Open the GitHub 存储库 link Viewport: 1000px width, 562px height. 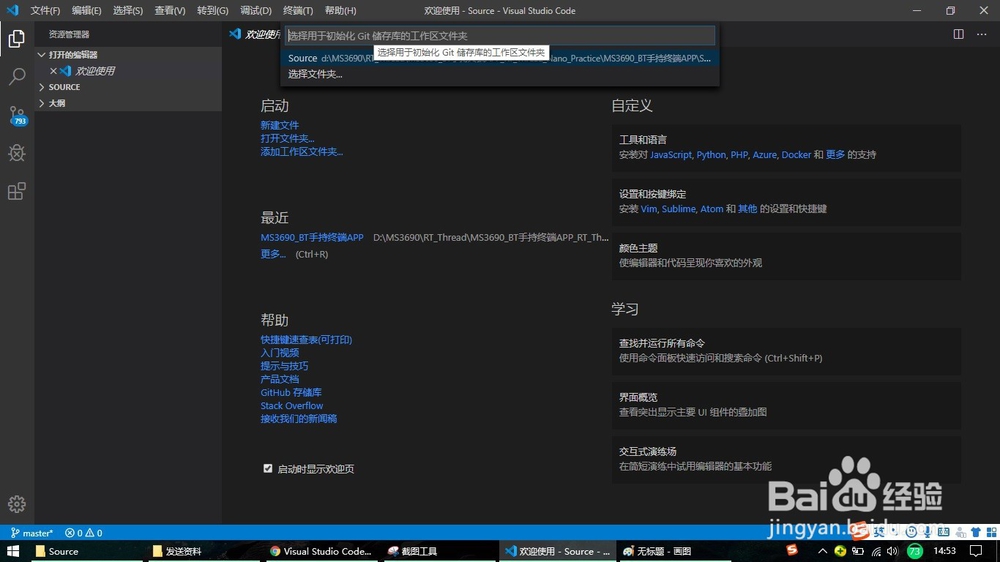click(x=291, y=392)
